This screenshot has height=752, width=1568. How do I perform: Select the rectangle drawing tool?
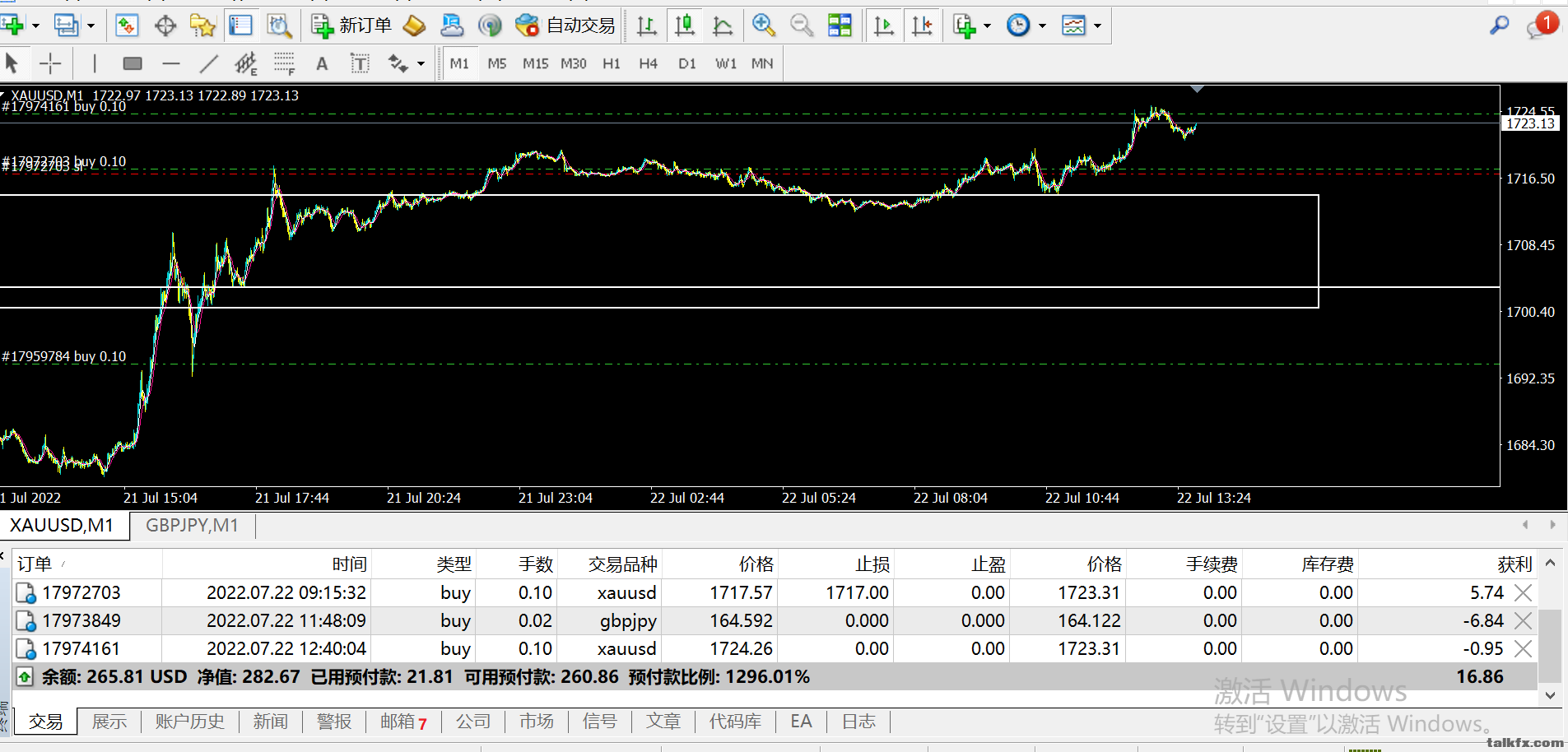[133, 63]
